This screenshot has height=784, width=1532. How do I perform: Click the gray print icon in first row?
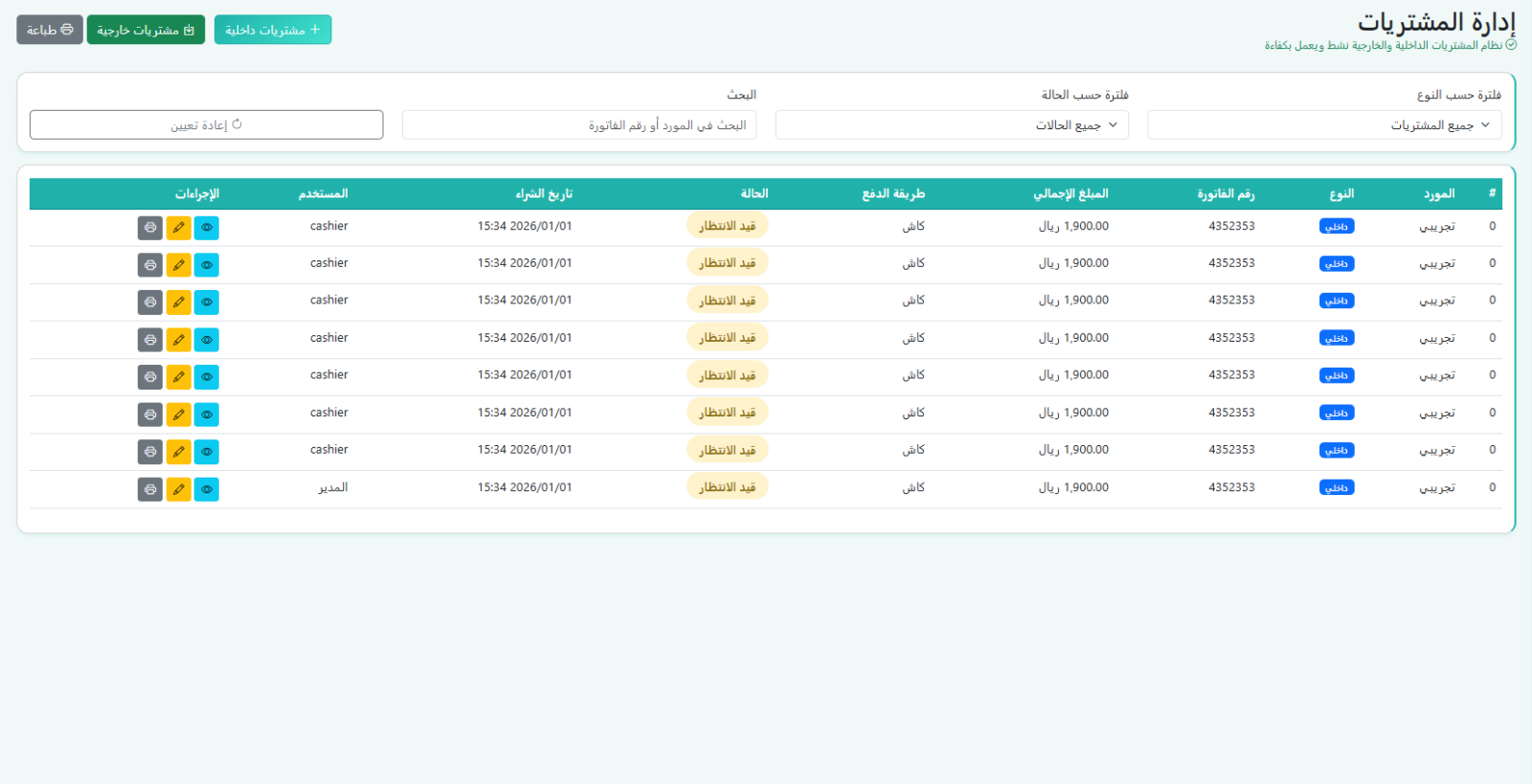150,228
